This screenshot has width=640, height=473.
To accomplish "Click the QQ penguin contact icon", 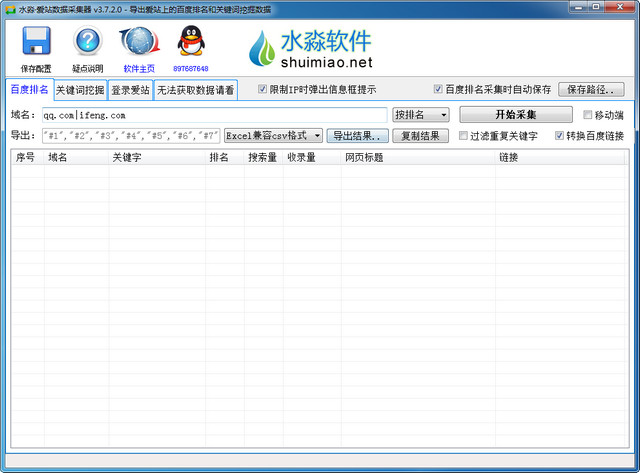I will [191, 40].
